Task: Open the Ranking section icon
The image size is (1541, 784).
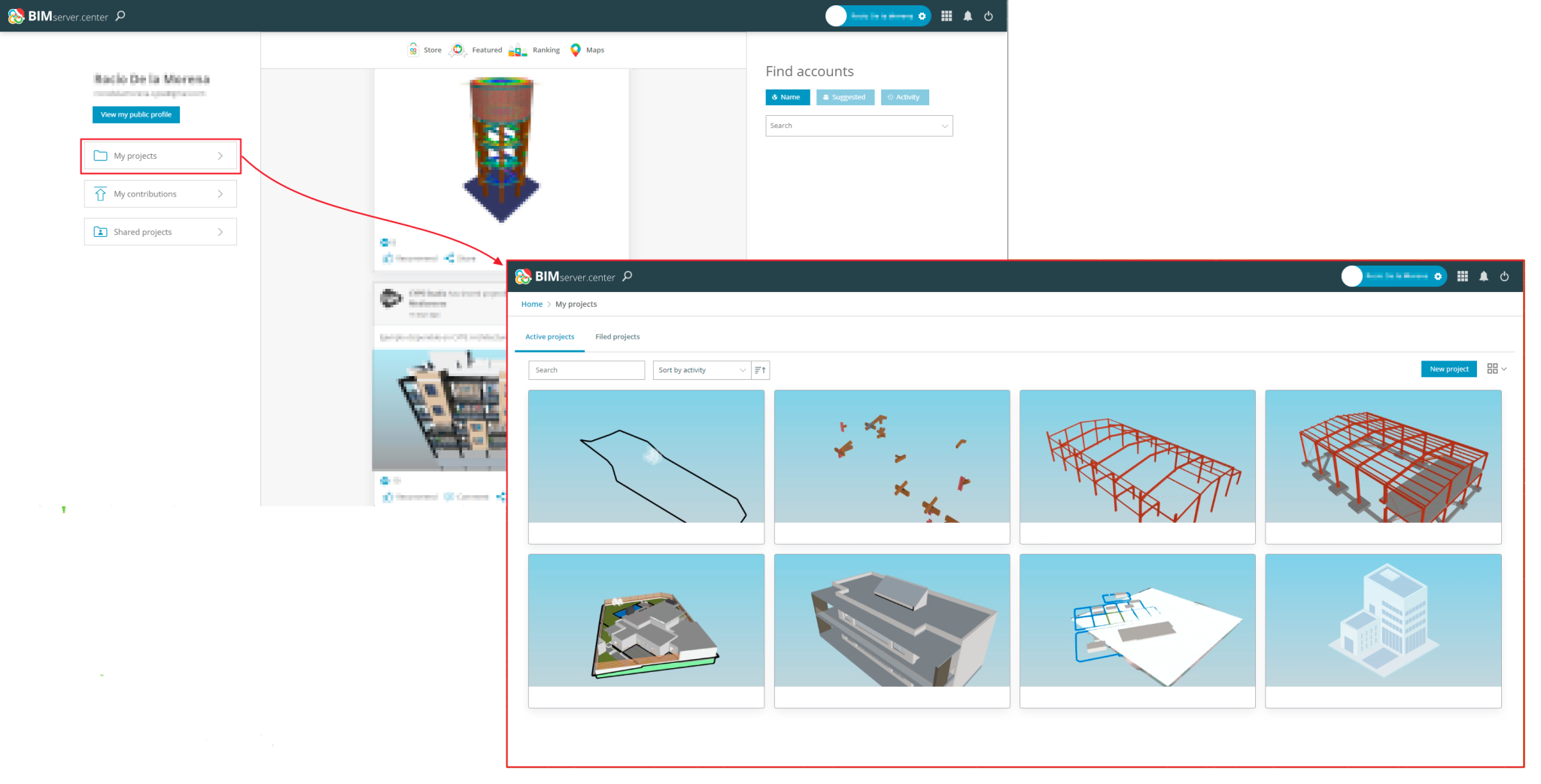Action: point(518,50)
